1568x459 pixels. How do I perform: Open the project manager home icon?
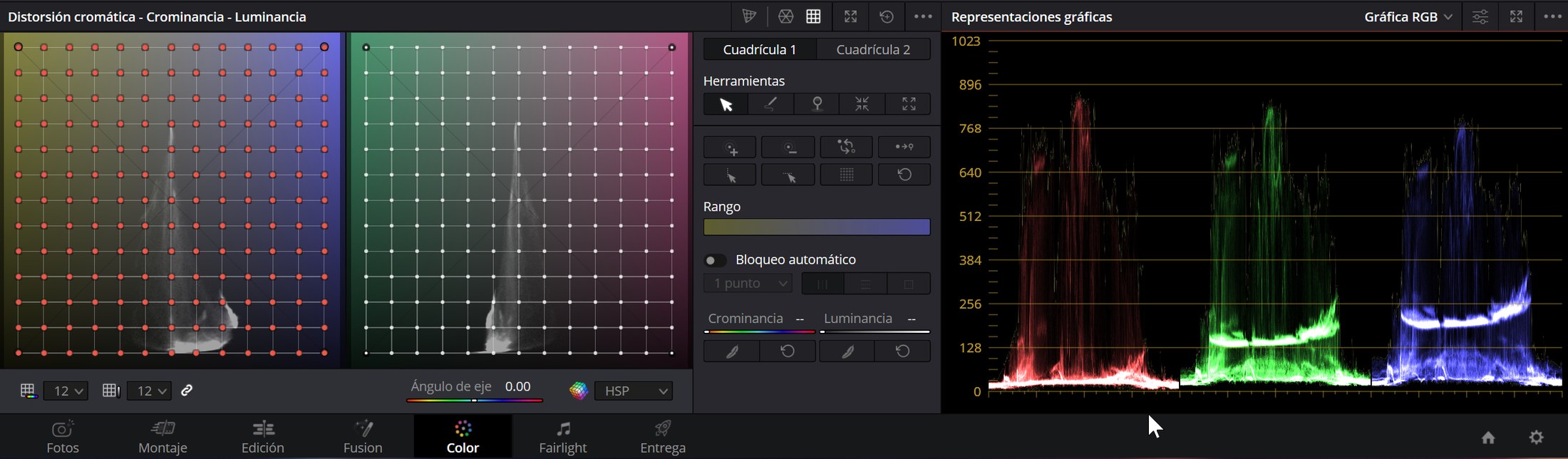(1488, 438)
